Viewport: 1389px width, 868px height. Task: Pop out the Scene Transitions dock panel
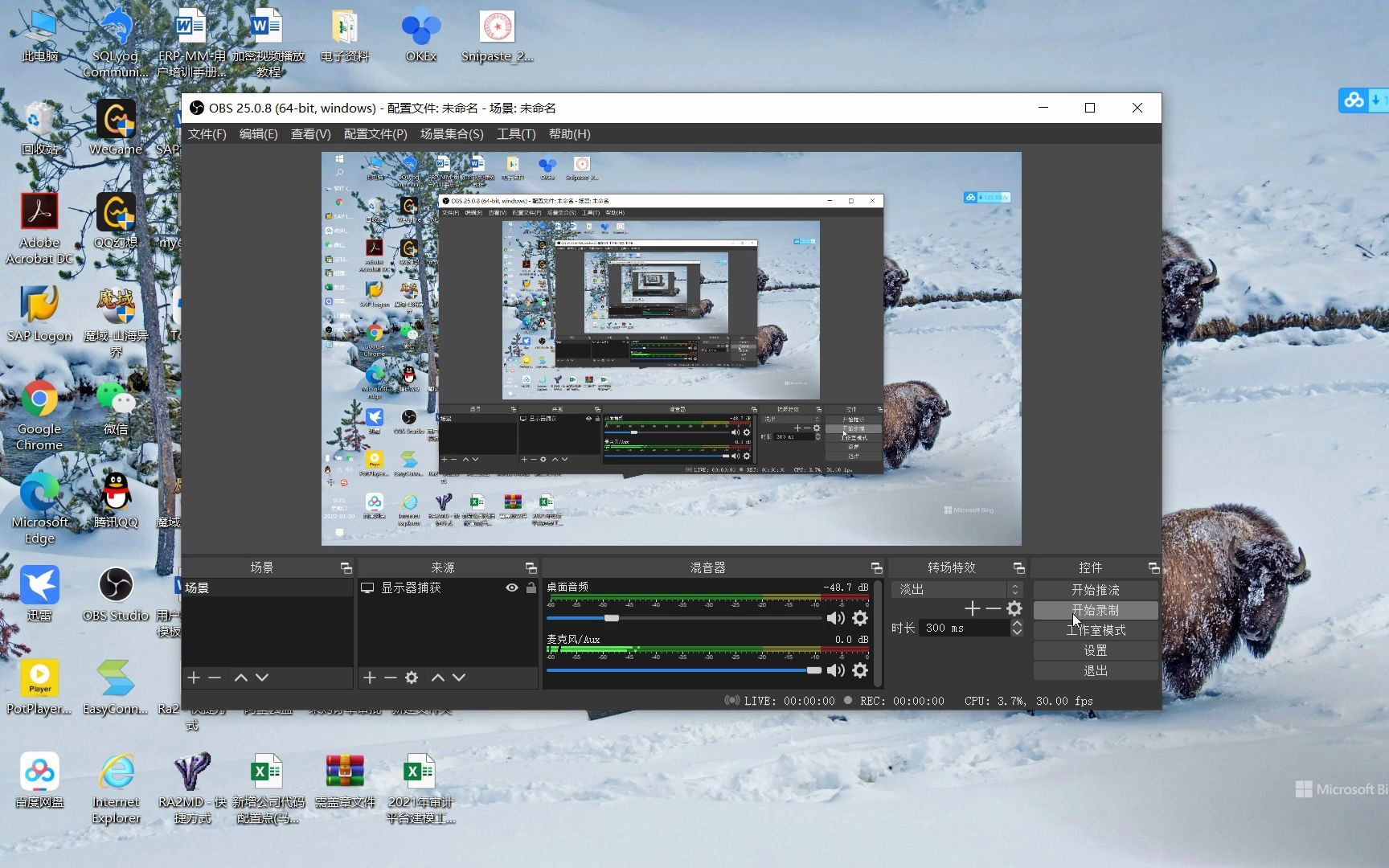1018,568
